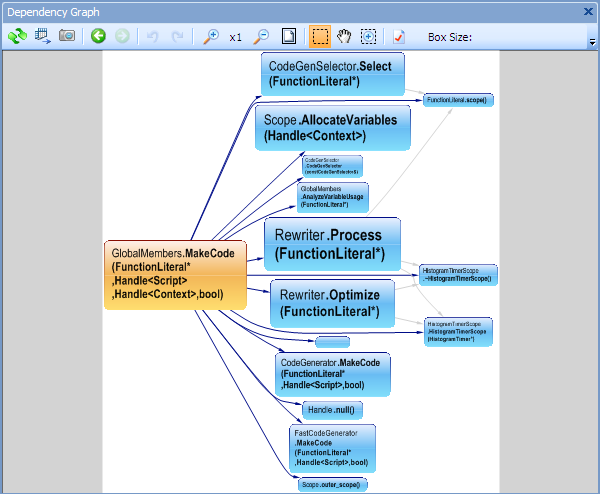
Task: Zoom out with the magnifier minus
Action: pyautogui.click(x=261, y=36)
